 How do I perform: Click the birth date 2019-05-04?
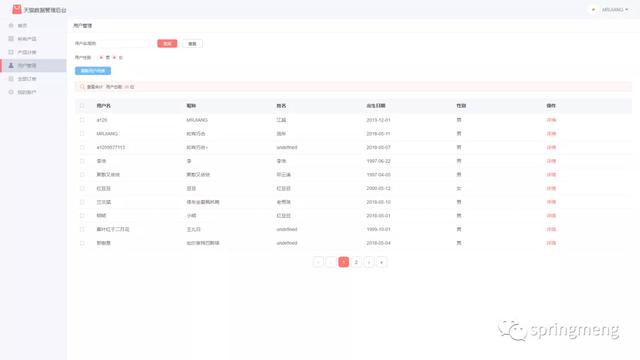pos(378,243)
